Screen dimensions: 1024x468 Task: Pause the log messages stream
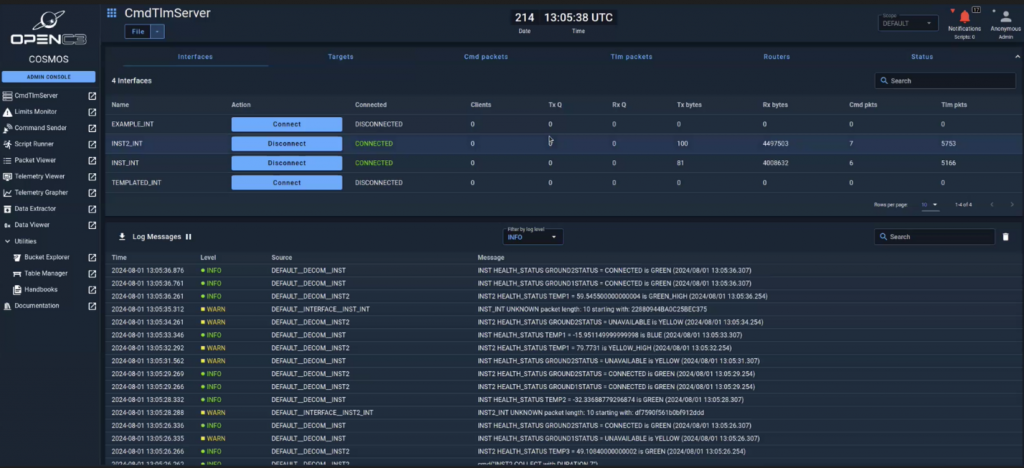[188, 237]
